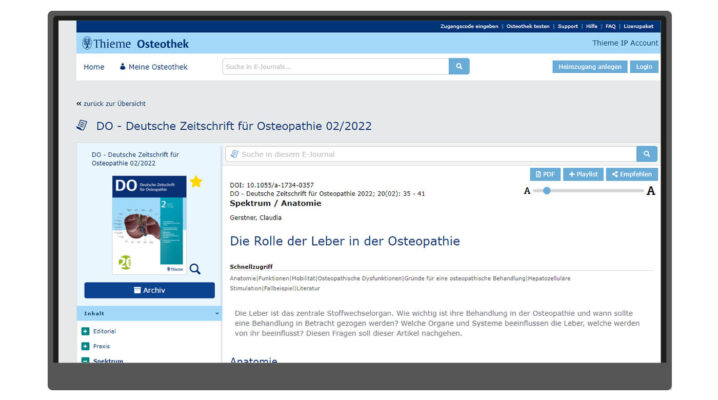Viewport: 718px width, 400px height.
Task: Click the Thieme Osteothek logo
Action: click(135, 43)
